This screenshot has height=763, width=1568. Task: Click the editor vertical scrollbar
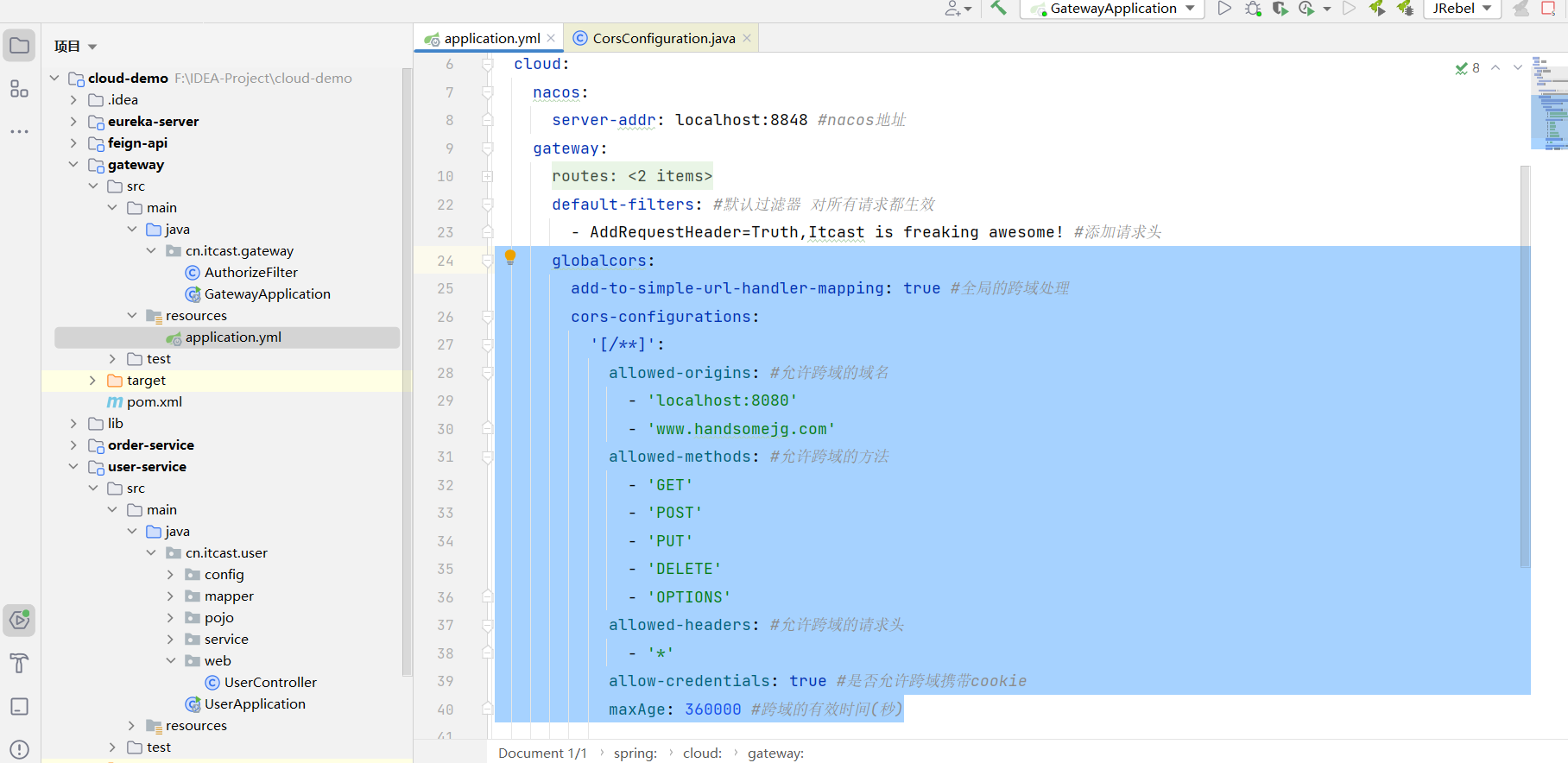coord(1525,366)
